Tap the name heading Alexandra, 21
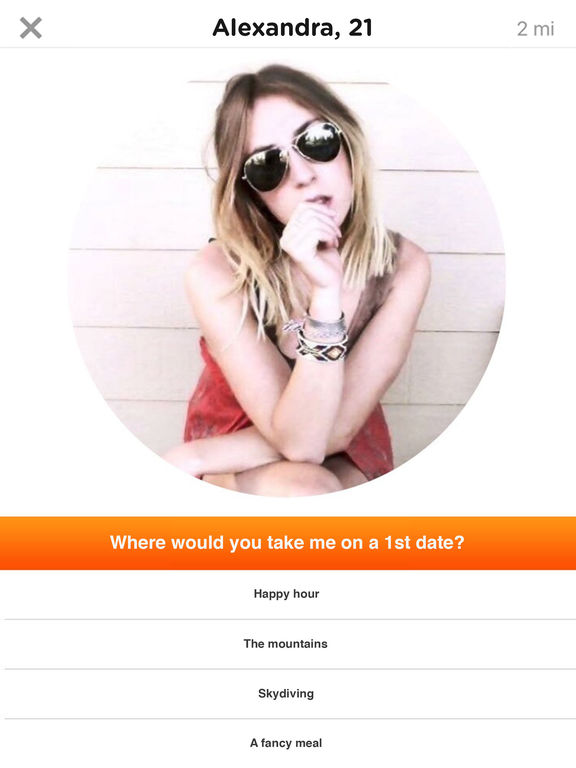The height and width of the screenshot is (768, 576). pyautogui.click(x=292, y=28)
